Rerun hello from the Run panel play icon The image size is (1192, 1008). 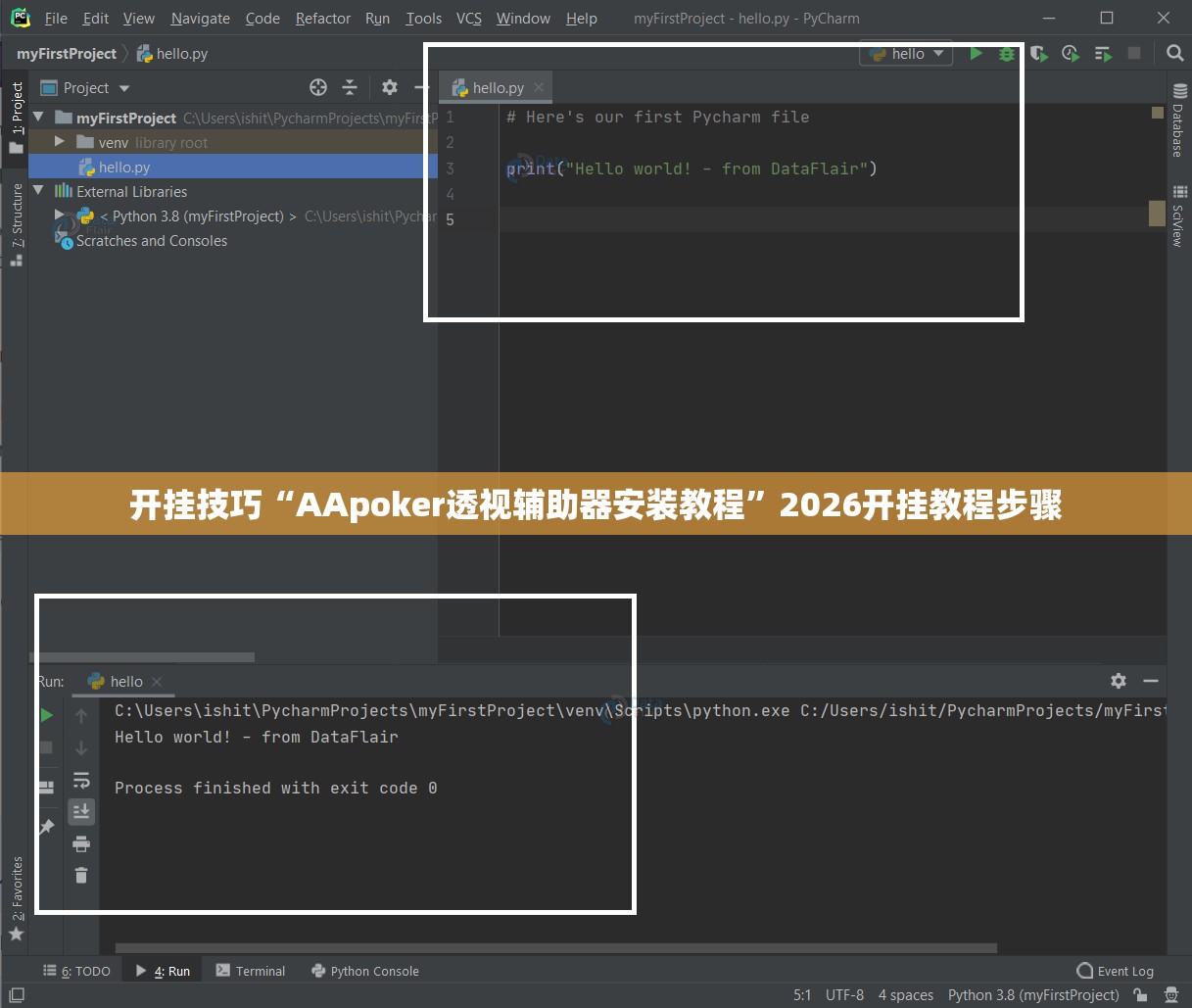click(46, 715)
